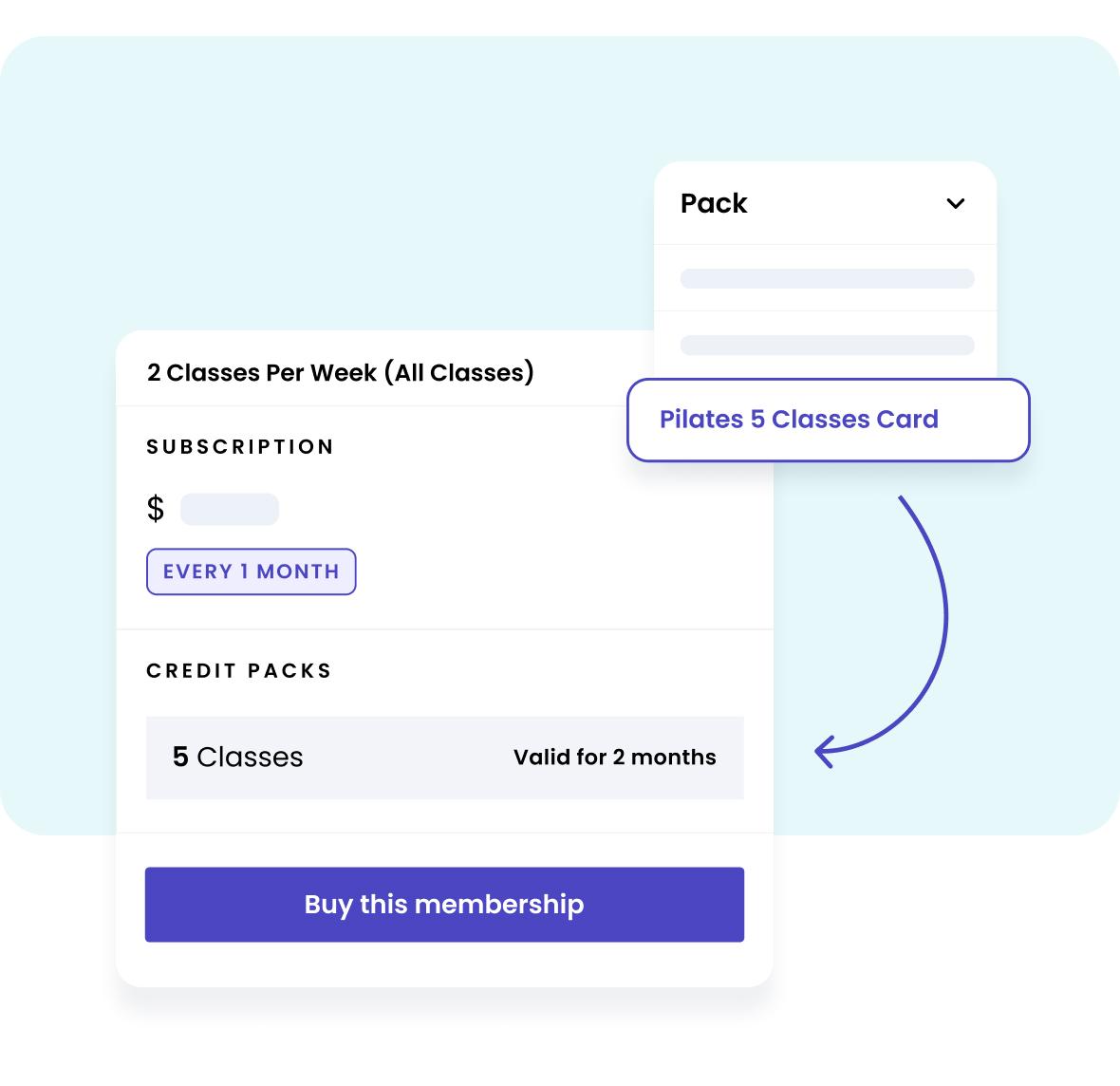Open the Pack dropdown label
The width and height of the screenshot is (1120, 1086).
pos(714,203)
